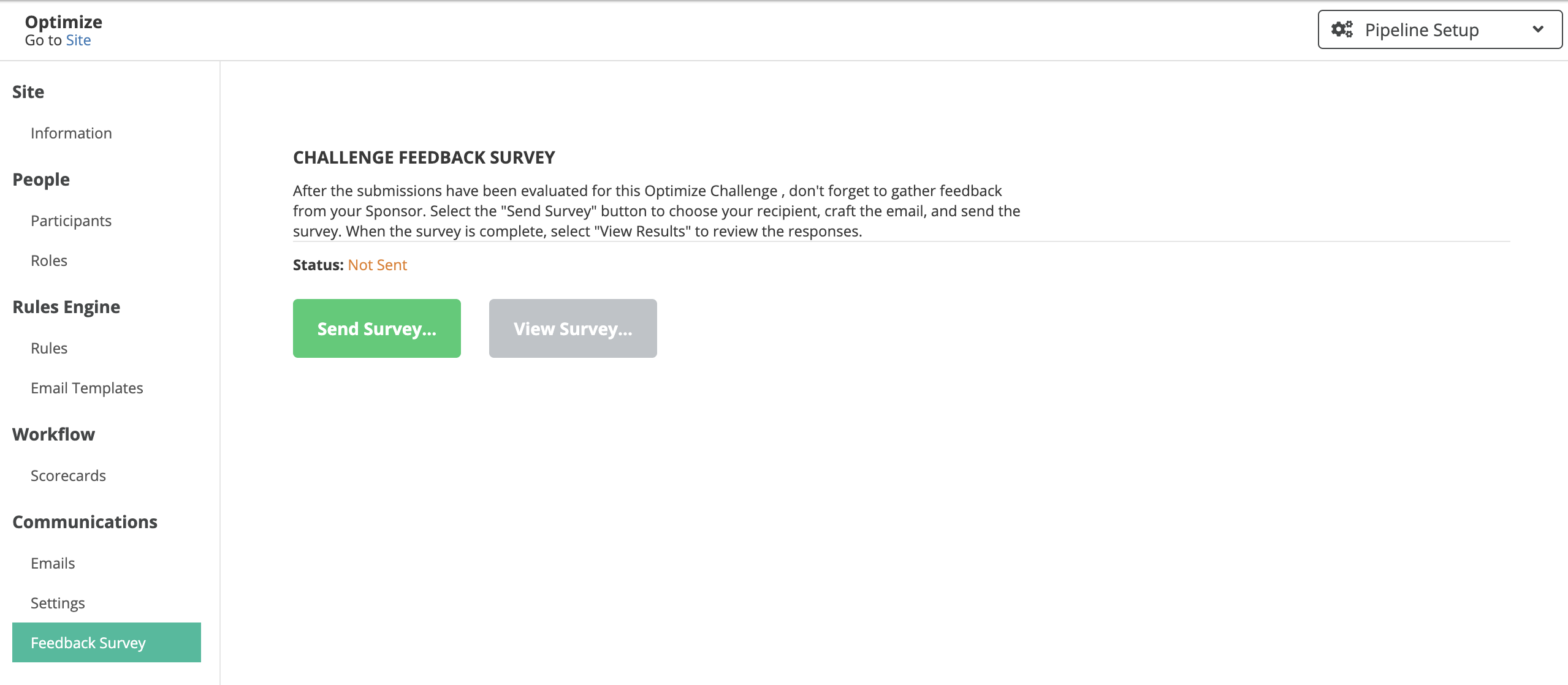The height and width of the screenshot is (685, 1568).
Task: Open Email Templates in sidebar
Action: pyautogui.click(x=87, y=388)
